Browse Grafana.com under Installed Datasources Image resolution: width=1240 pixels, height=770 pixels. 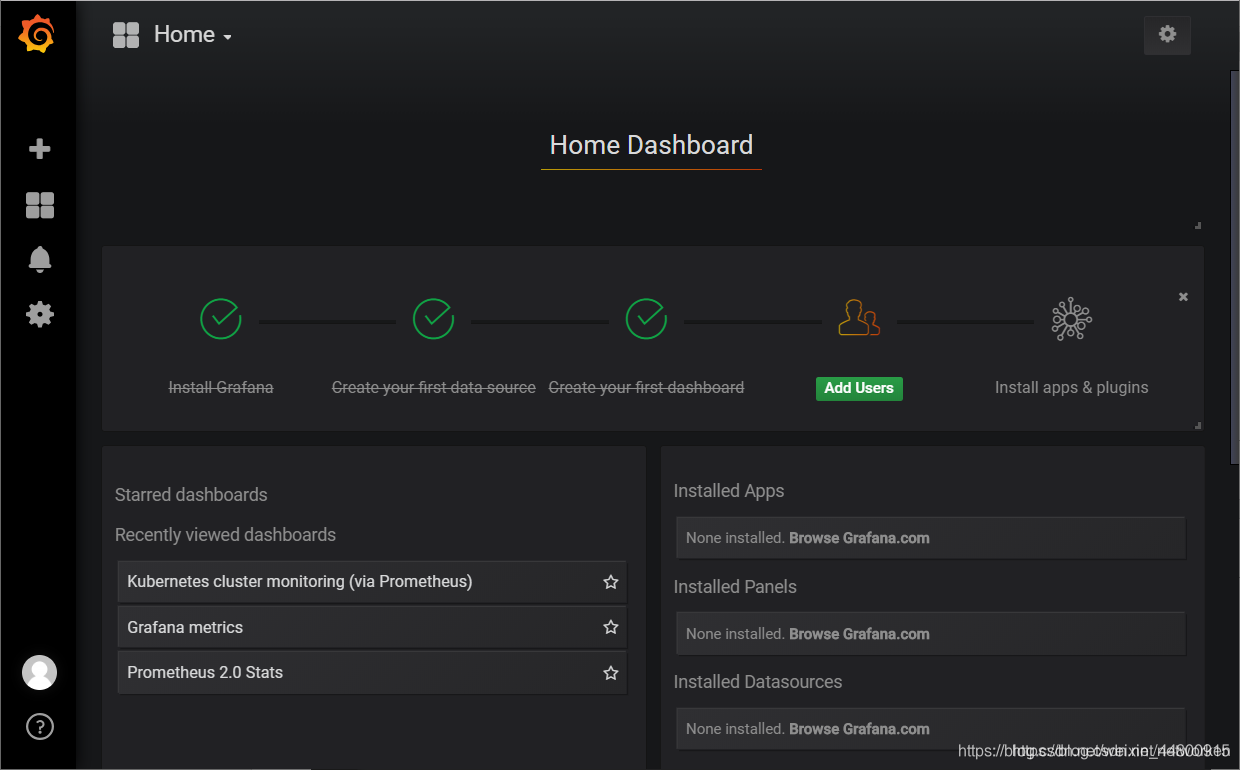pyautogui.click(x=859, y=729)
